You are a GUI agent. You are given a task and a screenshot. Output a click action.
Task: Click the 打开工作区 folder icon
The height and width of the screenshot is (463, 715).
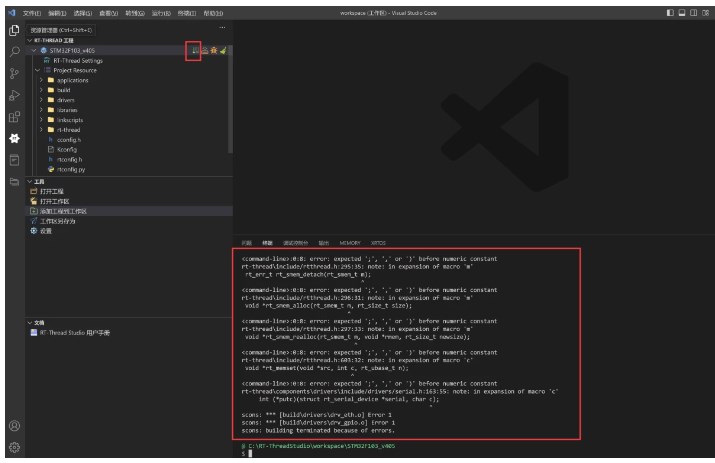click(x=33, y=201)
